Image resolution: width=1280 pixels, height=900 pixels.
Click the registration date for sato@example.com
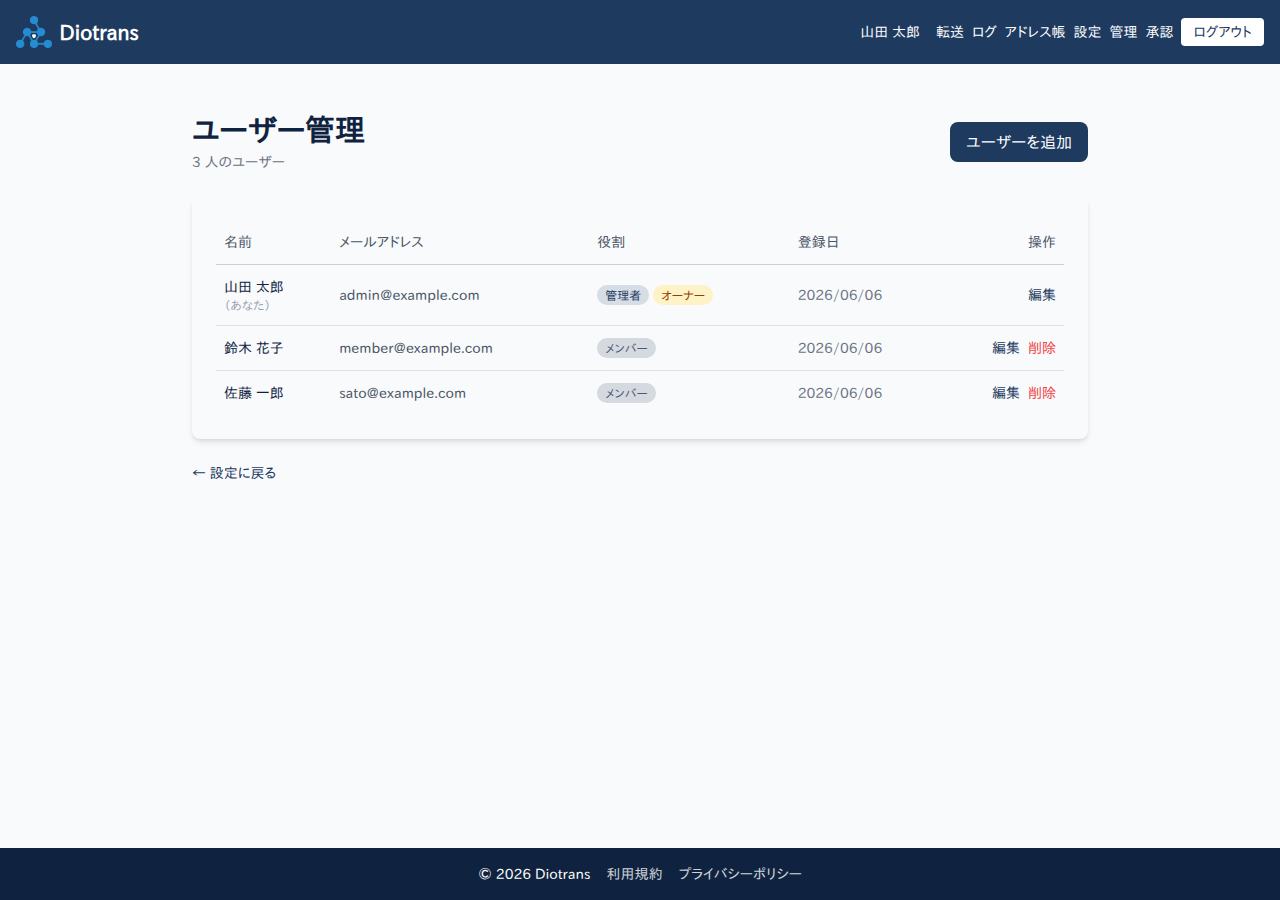tap(840, 393)
